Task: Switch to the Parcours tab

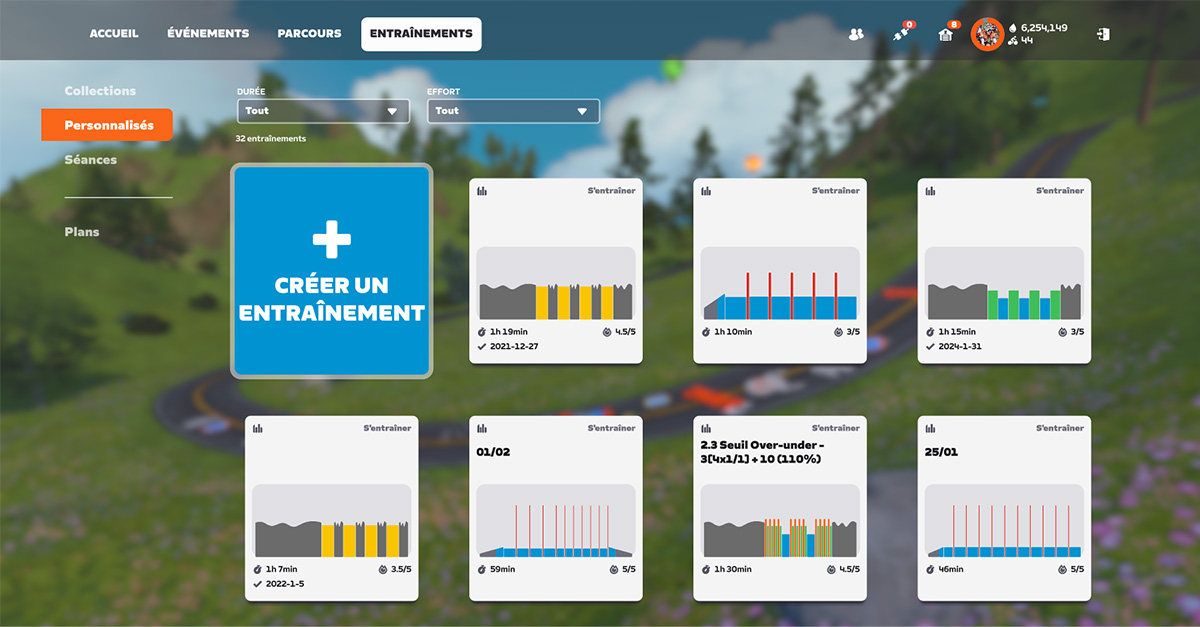Action: click(309, 34)
